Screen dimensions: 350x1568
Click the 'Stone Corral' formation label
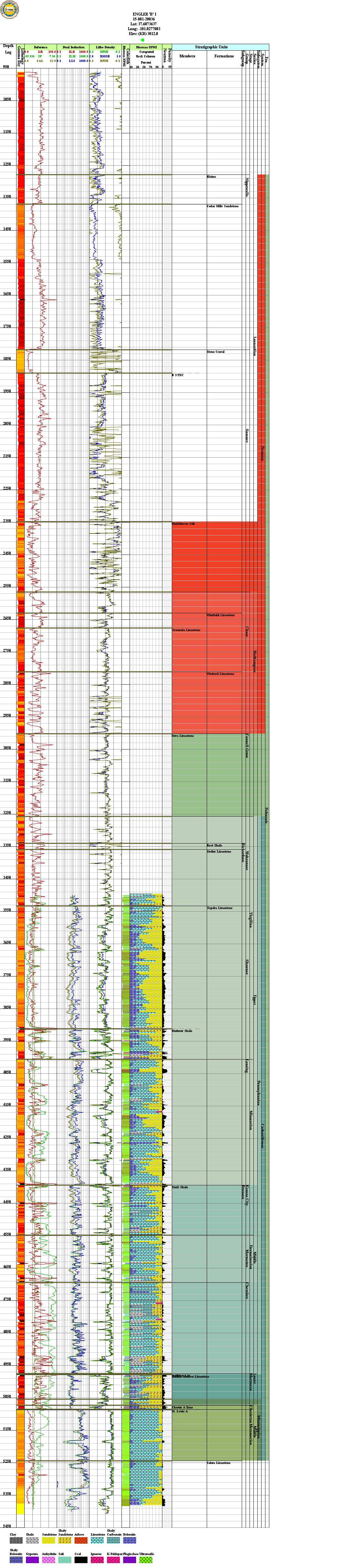216,352
